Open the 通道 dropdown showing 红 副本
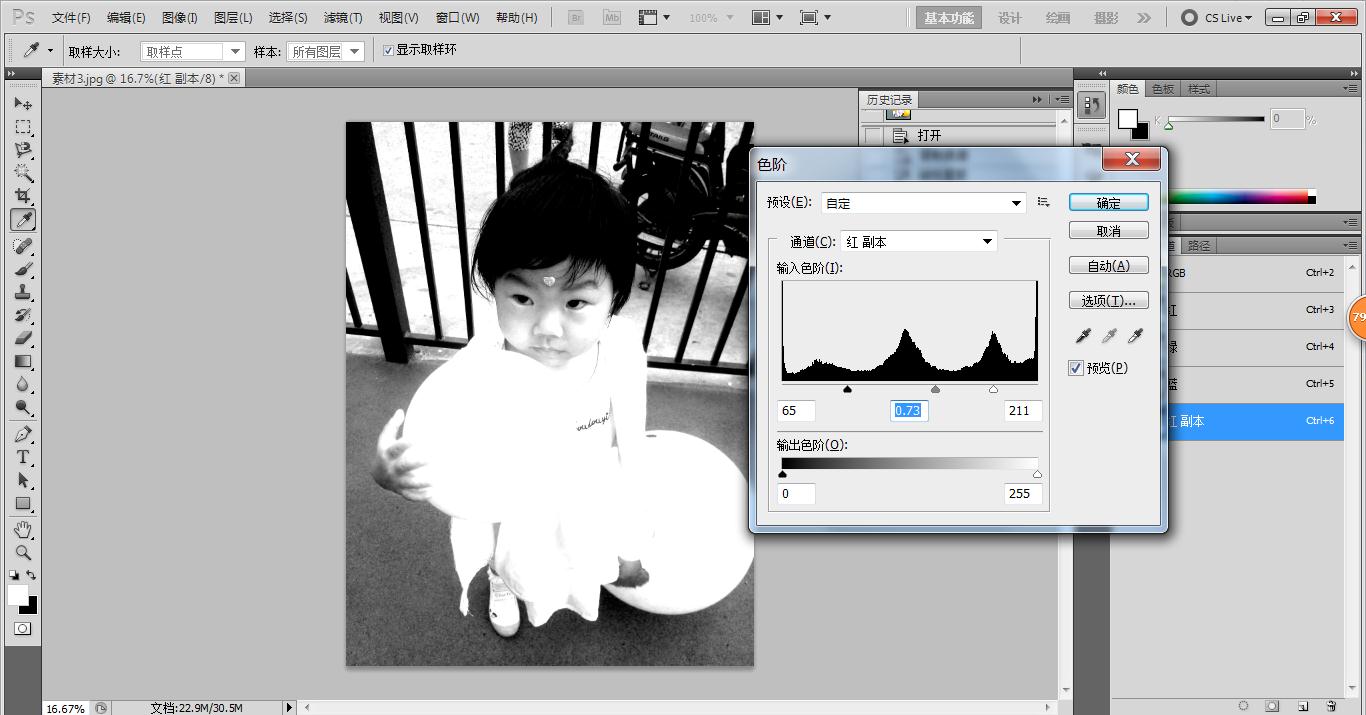The width and height of the screenshot is (1366, 715). 916,240
